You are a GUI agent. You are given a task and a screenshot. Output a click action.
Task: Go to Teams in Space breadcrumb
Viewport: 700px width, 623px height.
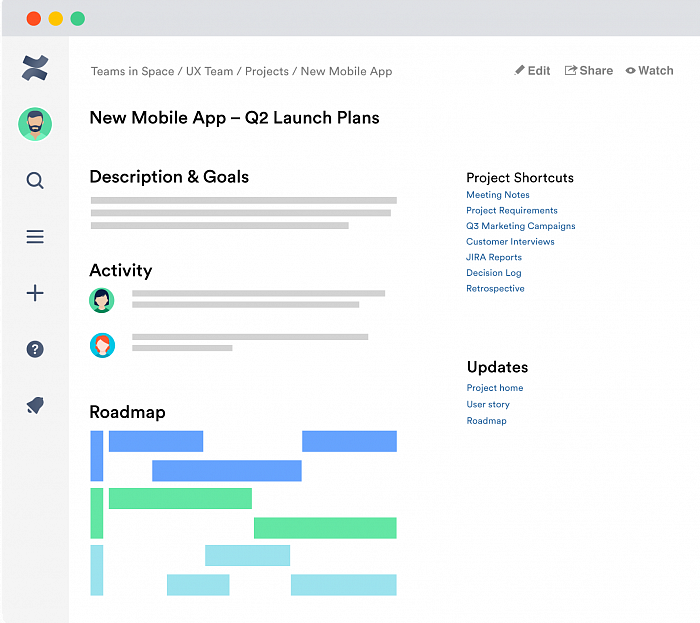pyautogui.click(x=132, y=72)
